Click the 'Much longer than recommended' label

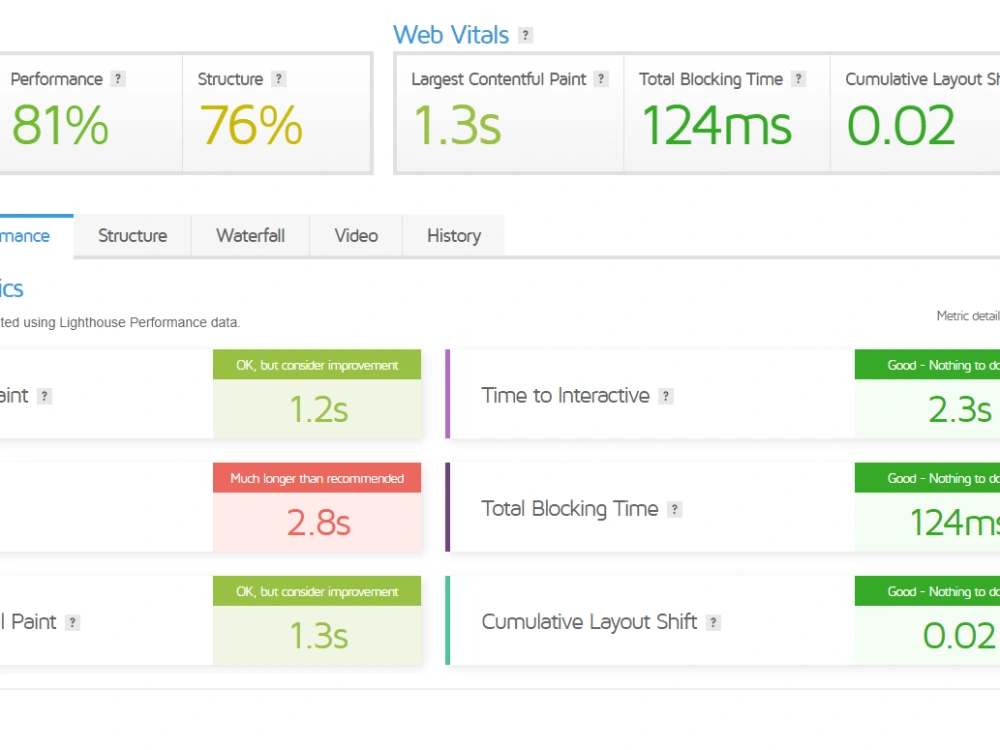[317, 478]
